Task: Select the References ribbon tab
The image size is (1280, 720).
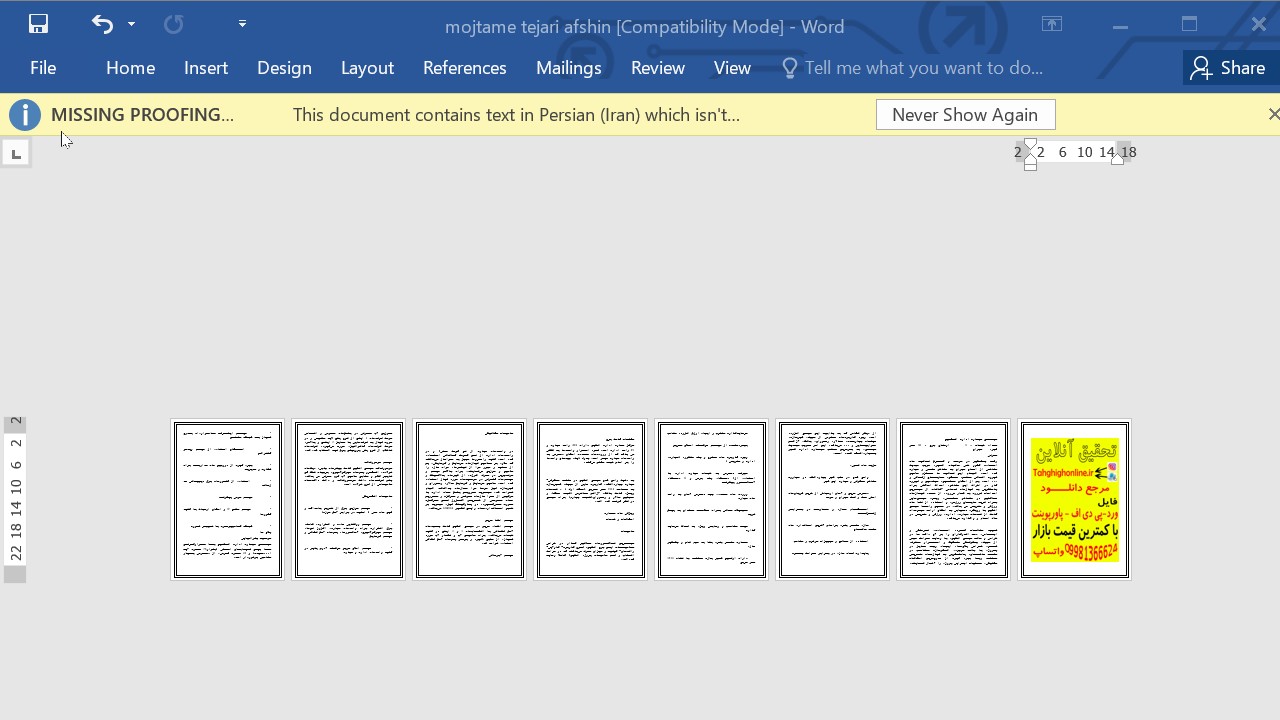Action: click(464, 68)
